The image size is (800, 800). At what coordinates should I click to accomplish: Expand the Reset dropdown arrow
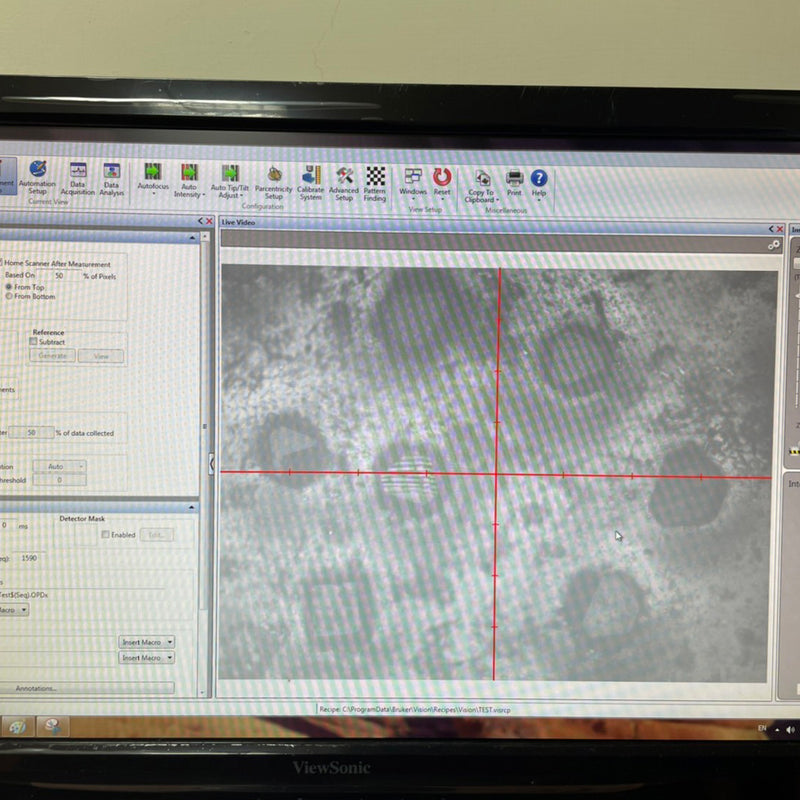click(x=442, y=199)
